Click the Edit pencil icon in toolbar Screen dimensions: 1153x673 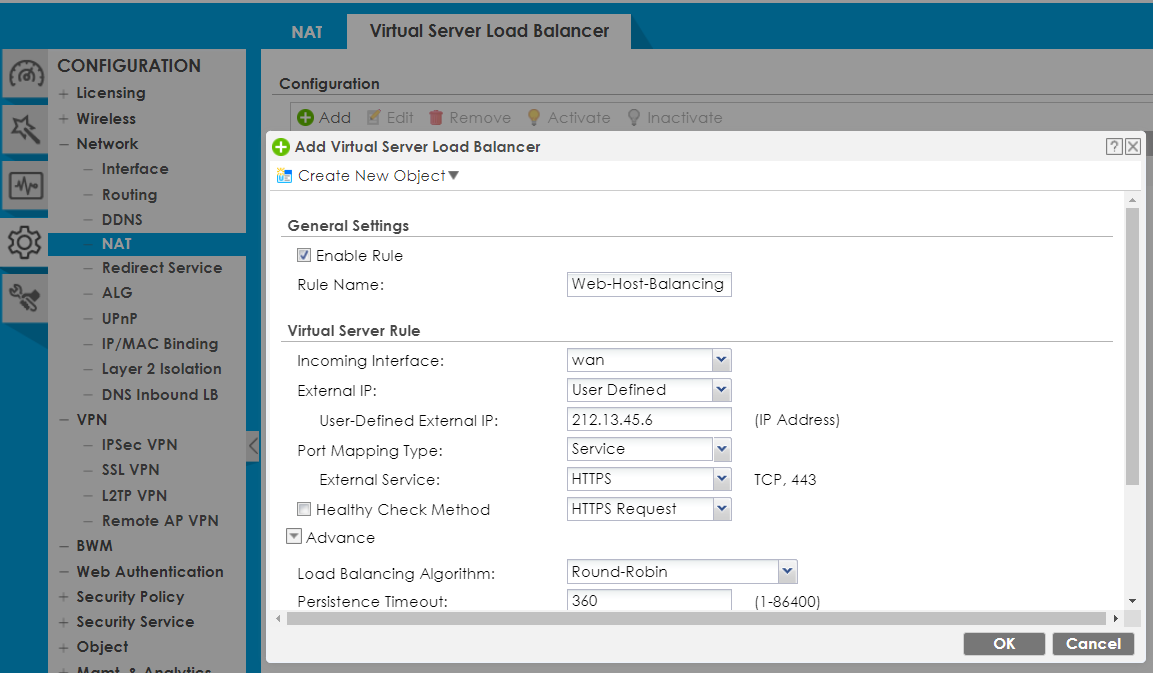click(374, 118)
